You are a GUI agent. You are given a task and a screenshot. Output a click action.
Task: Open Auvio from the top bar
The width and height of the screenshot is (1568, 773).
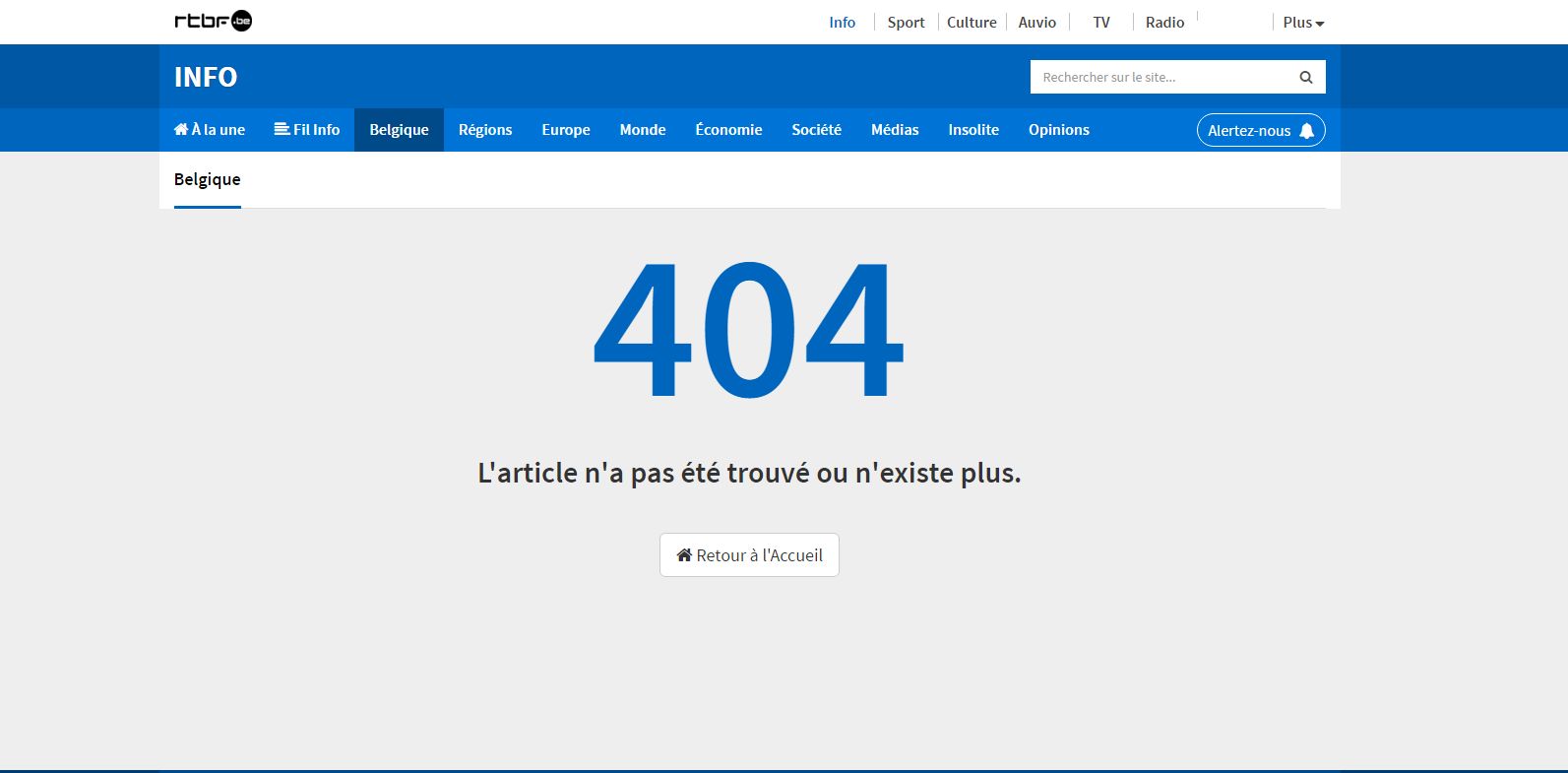tap(1036, 23)
